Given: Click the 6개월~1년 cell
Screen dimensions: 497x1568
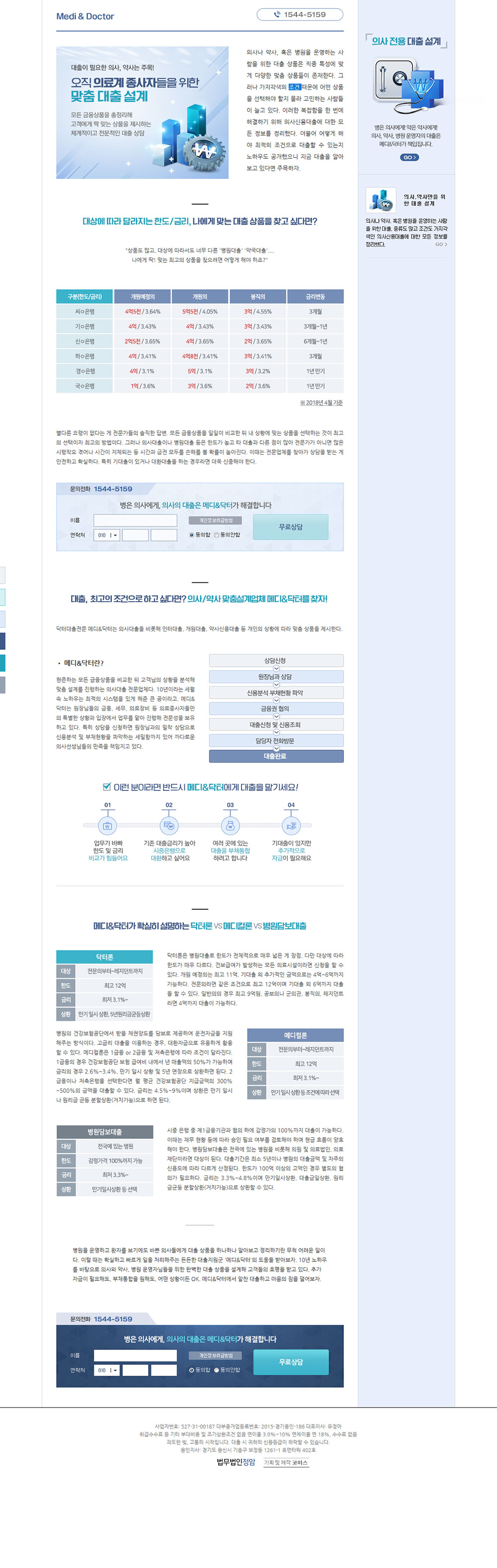Looking at the screenshot, I should pyautogui.click(x=316, y=341).
